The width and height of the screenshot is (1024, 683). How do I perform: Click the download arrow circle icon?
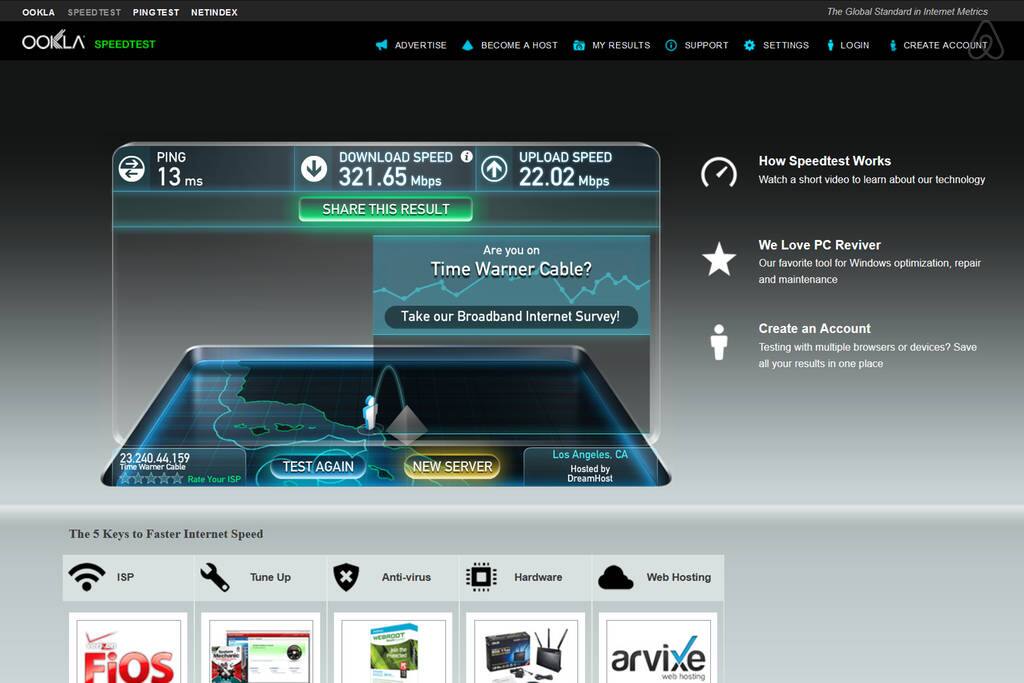[314, 168]
